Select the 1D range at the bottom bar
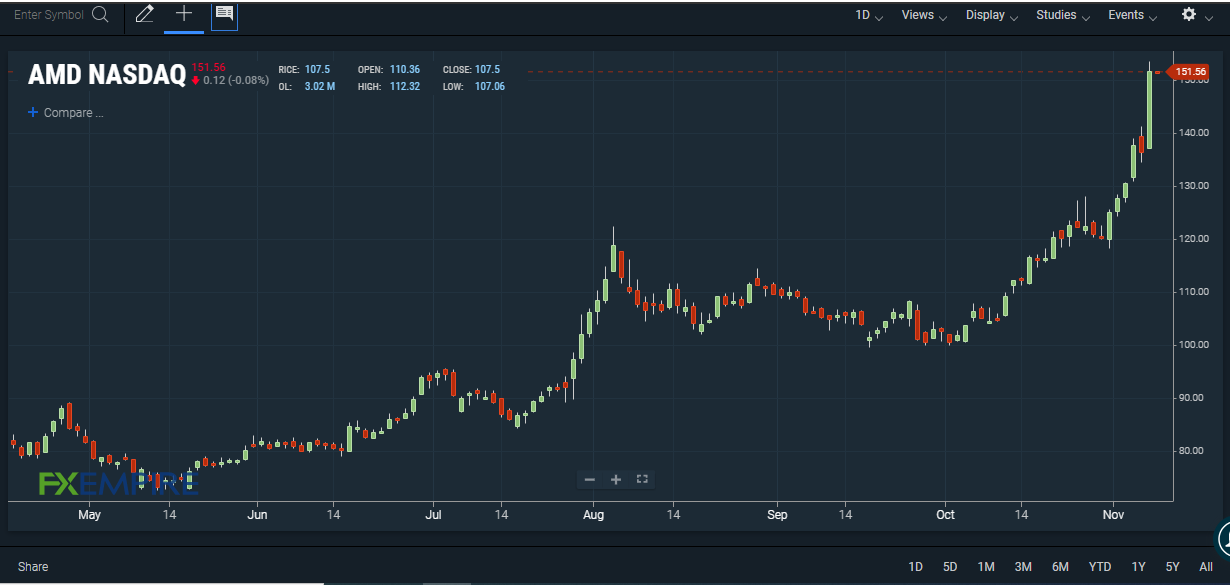The image size is (1230, 585). (x=916, y=567)
